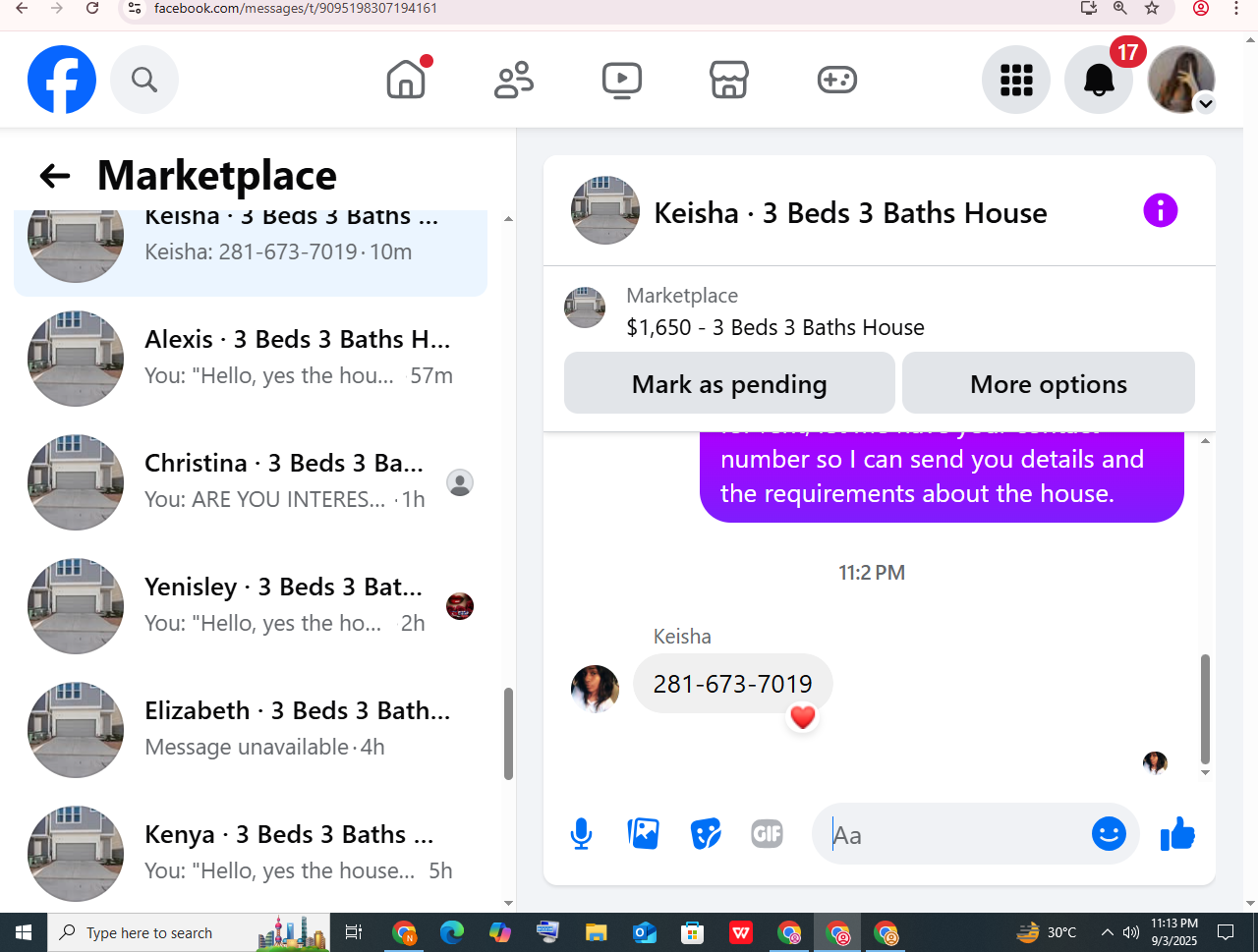Open the Friends icon in top navigation
This screenshot has width=1258, height=952.
coord(514,80)
